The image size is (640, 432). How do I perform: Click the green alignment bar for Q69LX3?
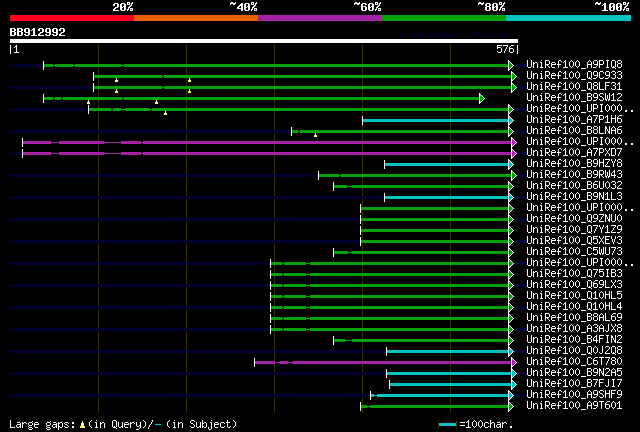389,286
